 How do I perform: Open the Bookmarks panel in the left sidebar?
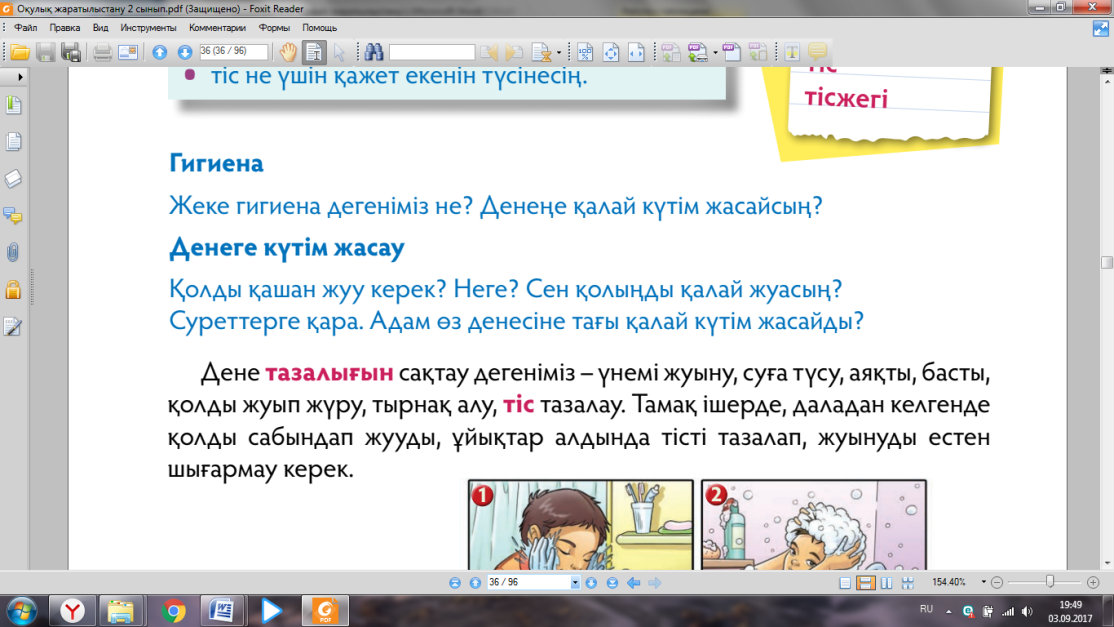[x=13, y=105]
